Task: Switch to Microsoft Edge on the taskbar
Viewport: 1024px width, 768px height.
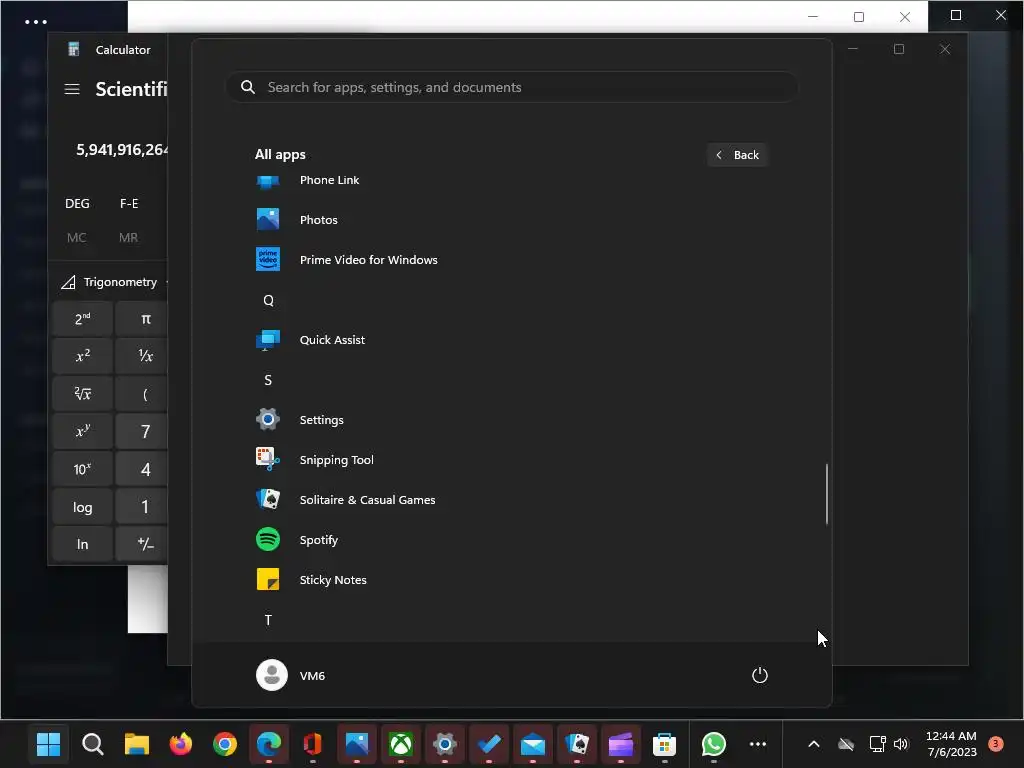Action: [x=269, y=744]
